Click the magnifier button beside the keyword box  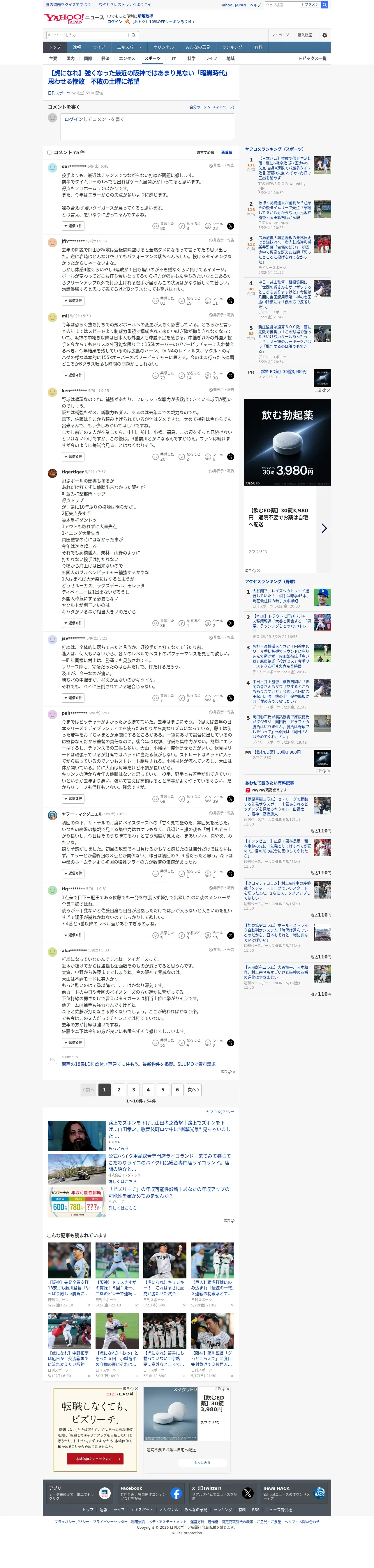(133, 35)
